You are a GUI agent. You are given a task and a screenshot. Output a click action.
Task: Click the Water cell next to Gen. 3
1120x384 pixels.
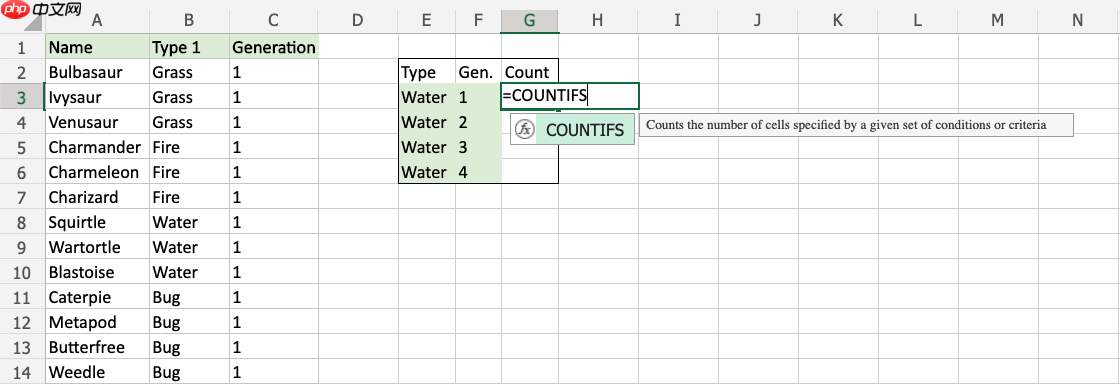[x=427, y=147]
